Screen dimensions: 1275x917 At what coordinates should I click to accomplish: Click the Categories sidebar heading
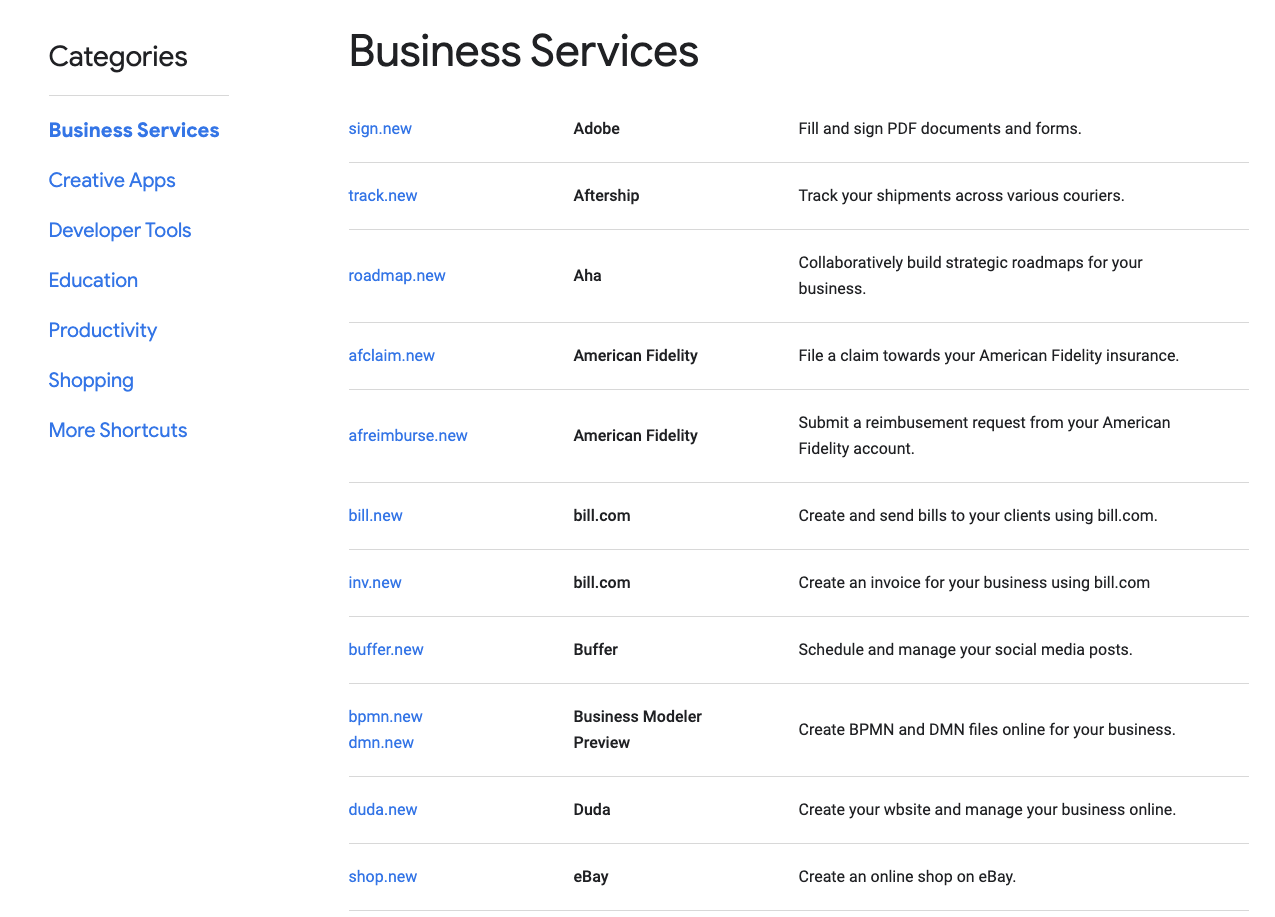pos(117,57)
